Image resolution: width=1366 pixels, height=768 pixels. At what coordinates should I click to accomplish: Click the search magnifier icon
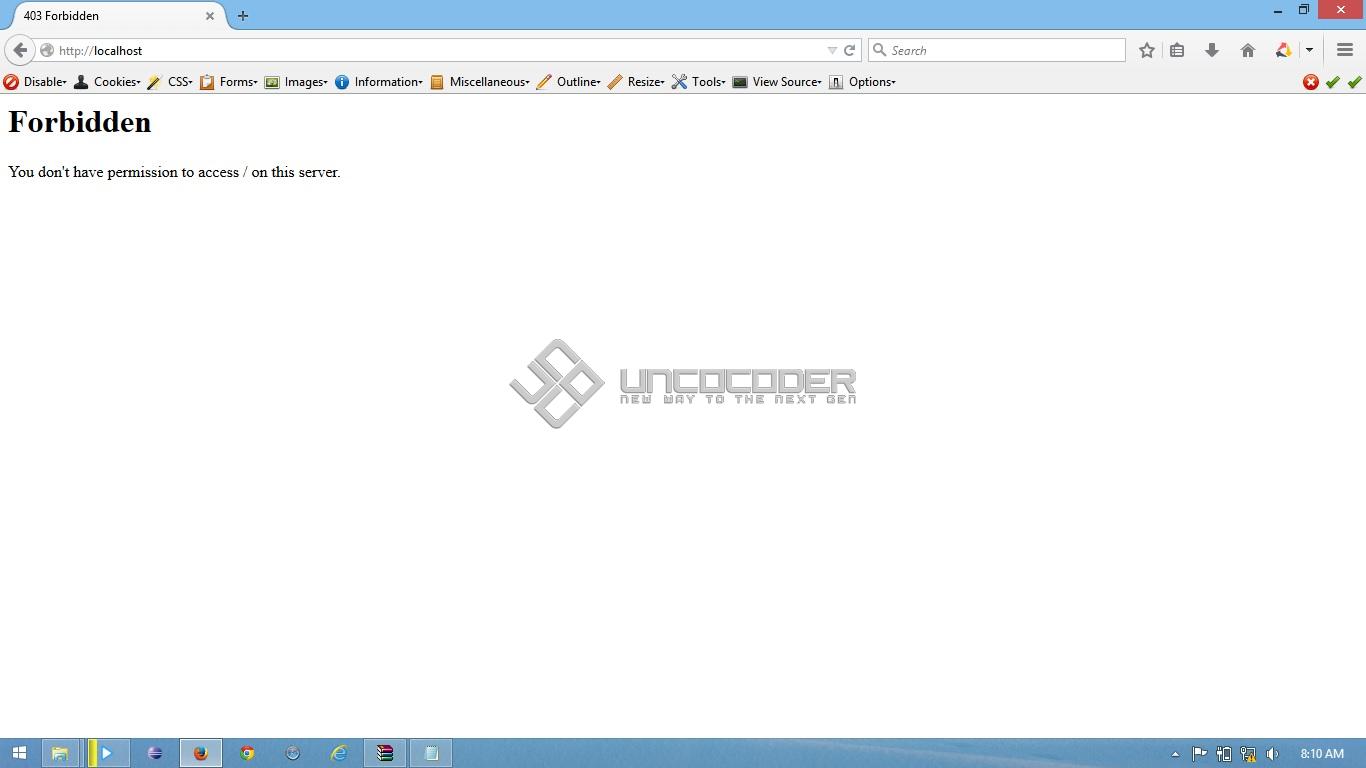tap(880, 50)
